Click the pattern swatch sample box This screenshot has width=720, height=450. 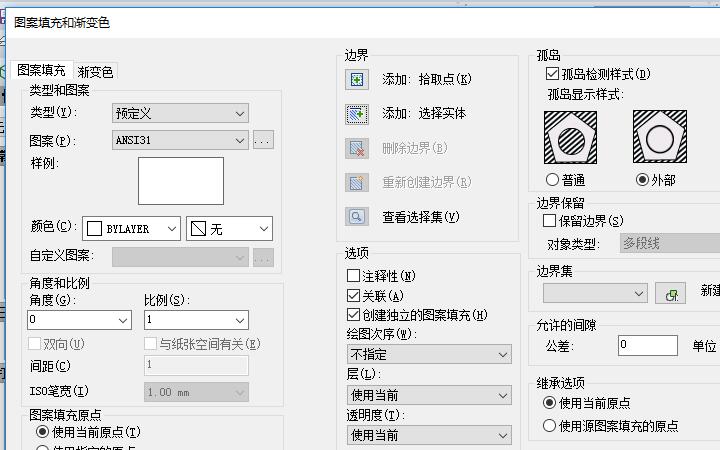tap(181, 181)
